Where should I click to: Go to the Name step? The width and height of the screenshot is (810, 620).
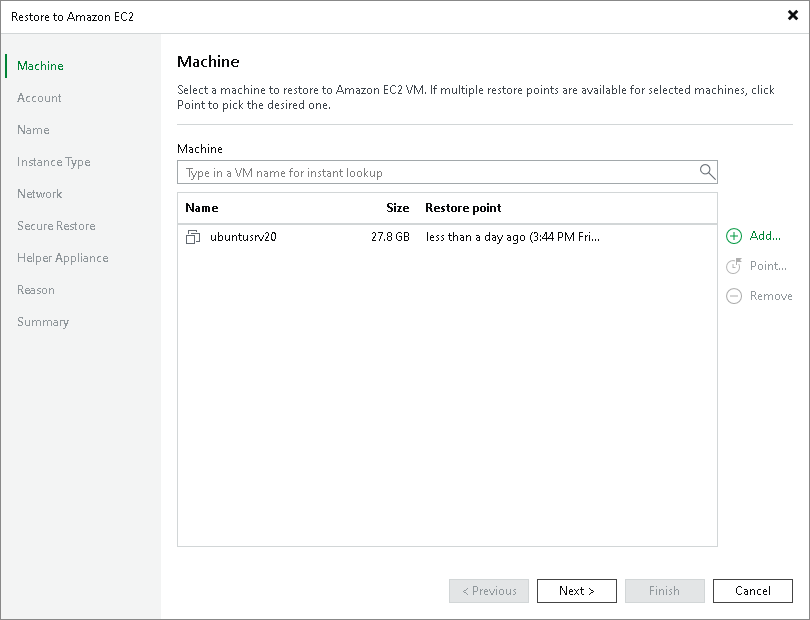[33, 130]
